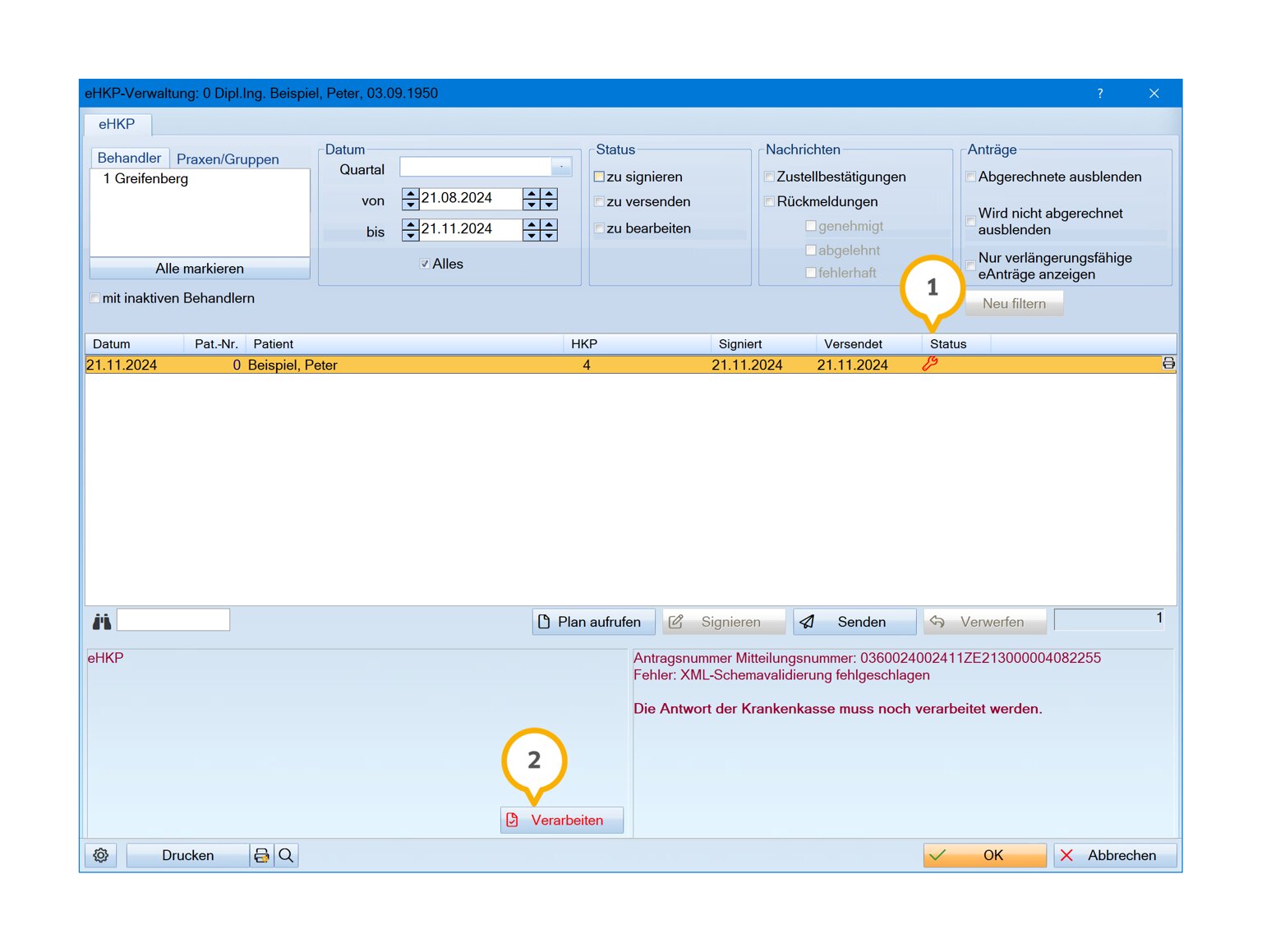
Task: Switch to the Praxen/Gruppen tab
Action: 228,159
